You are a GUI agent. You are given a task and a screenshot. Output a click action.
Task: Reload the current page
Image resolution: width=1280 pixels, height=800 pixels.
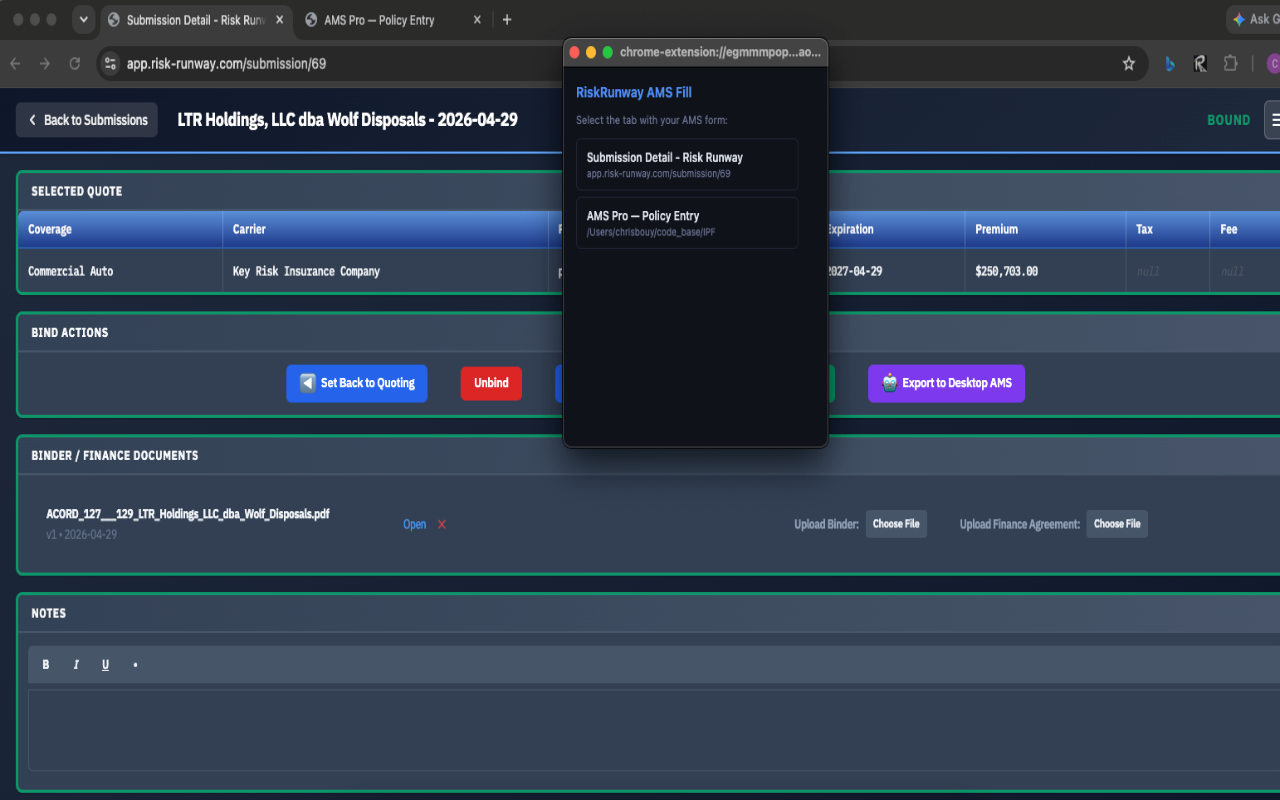click(74, 63)
